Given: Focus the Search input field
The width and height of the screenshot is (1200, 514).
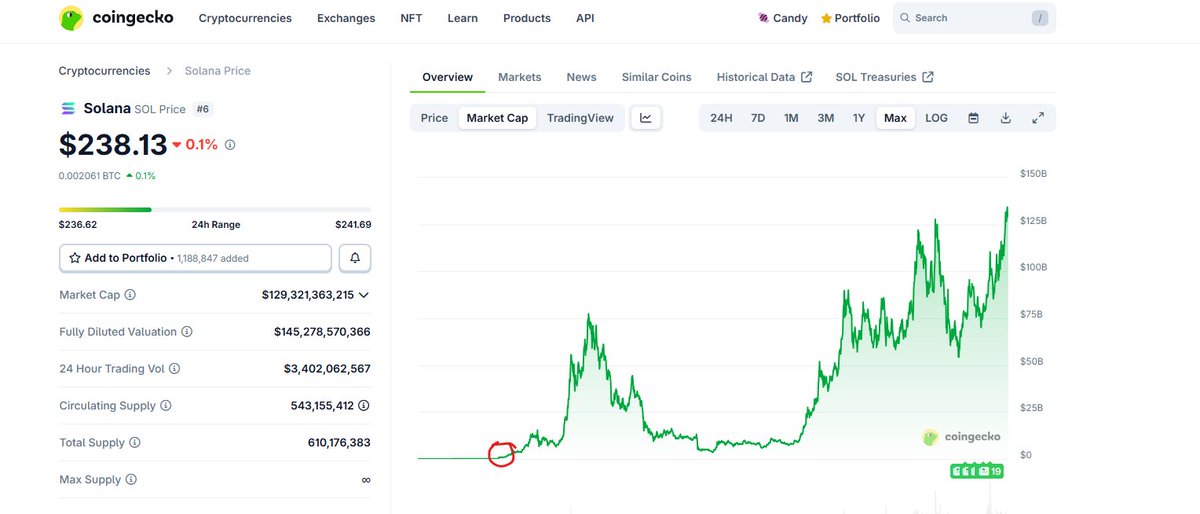Looking at the screenshot, I should (974, 18).
